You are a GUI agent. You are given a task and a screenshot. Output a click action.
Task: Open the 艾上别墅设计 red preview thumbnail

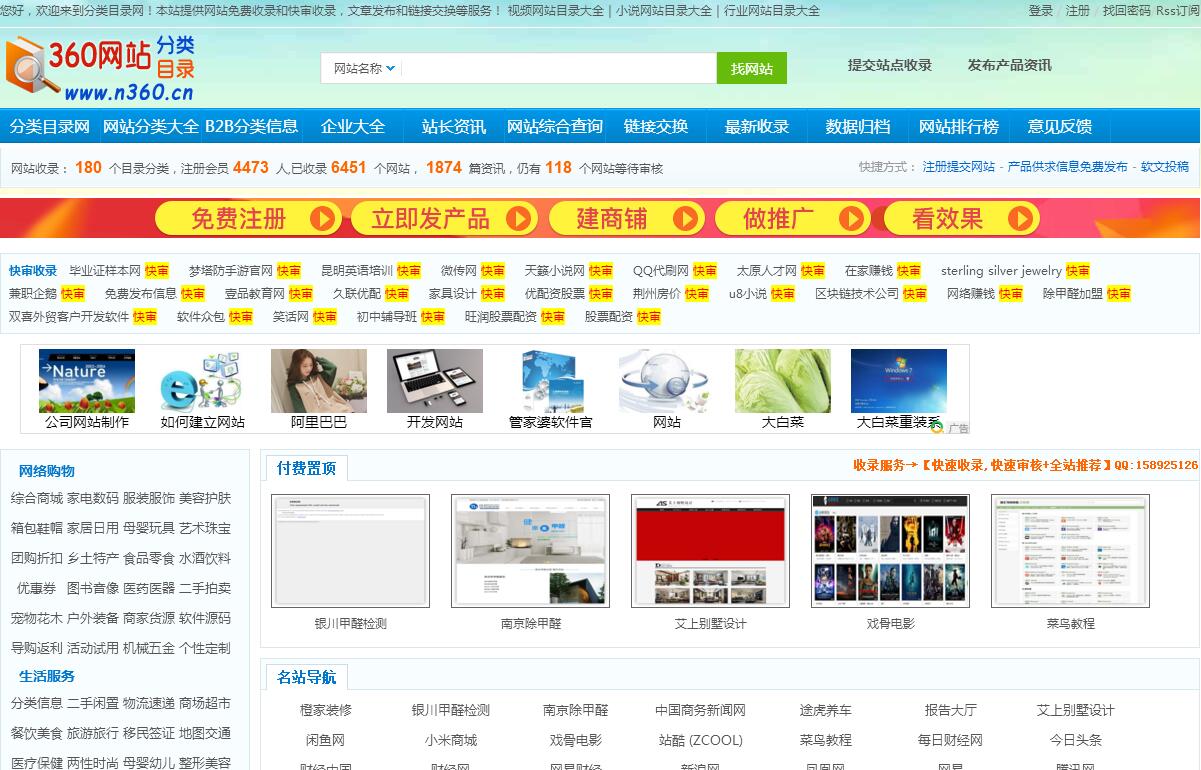click(x=710, y=551)
